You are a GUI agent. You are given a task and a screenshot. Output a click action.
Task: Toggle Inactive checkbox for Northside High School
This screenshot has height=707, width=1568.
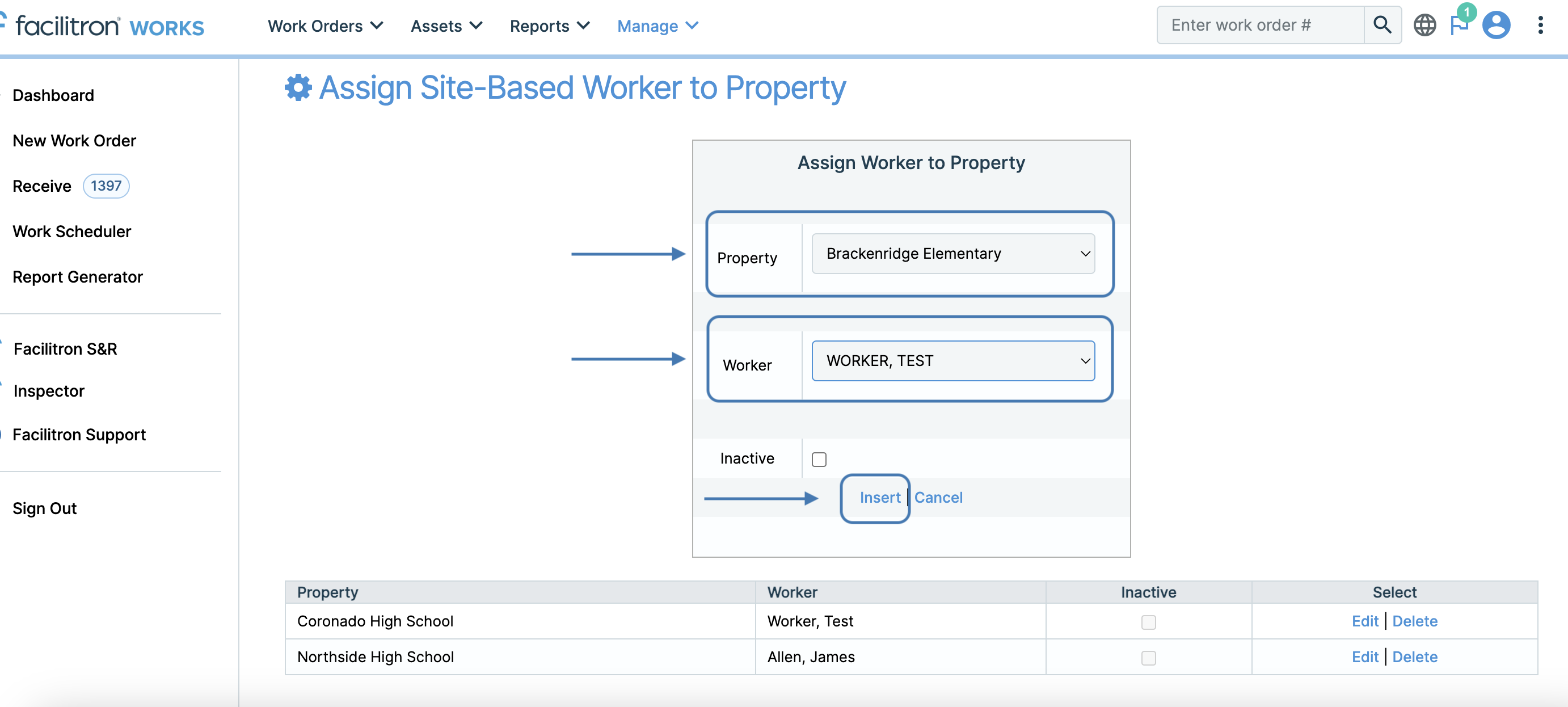click(1148, 658)
